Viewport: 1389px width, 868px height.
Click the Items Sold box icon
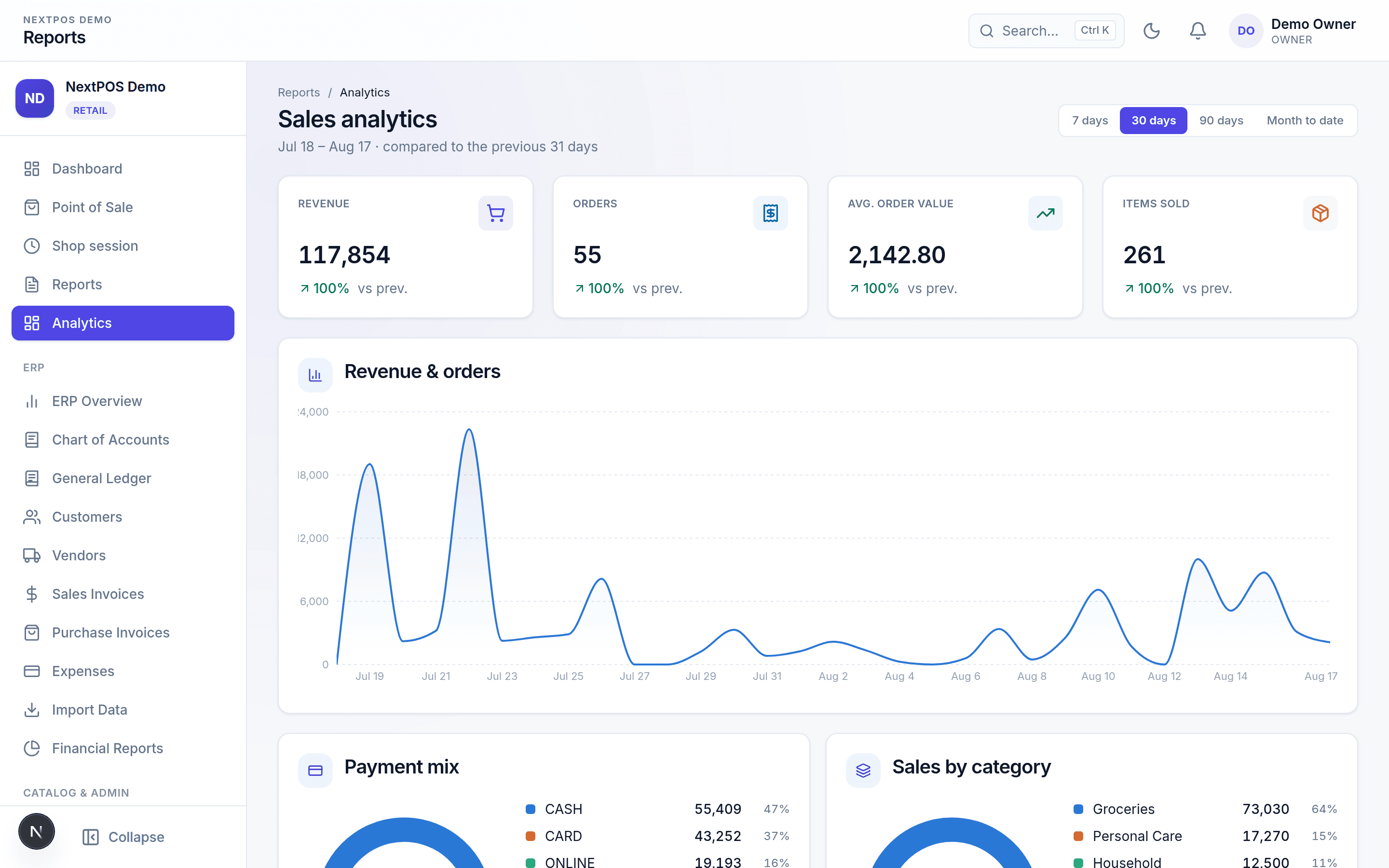pyautogui.click(x=1320, y=213)
